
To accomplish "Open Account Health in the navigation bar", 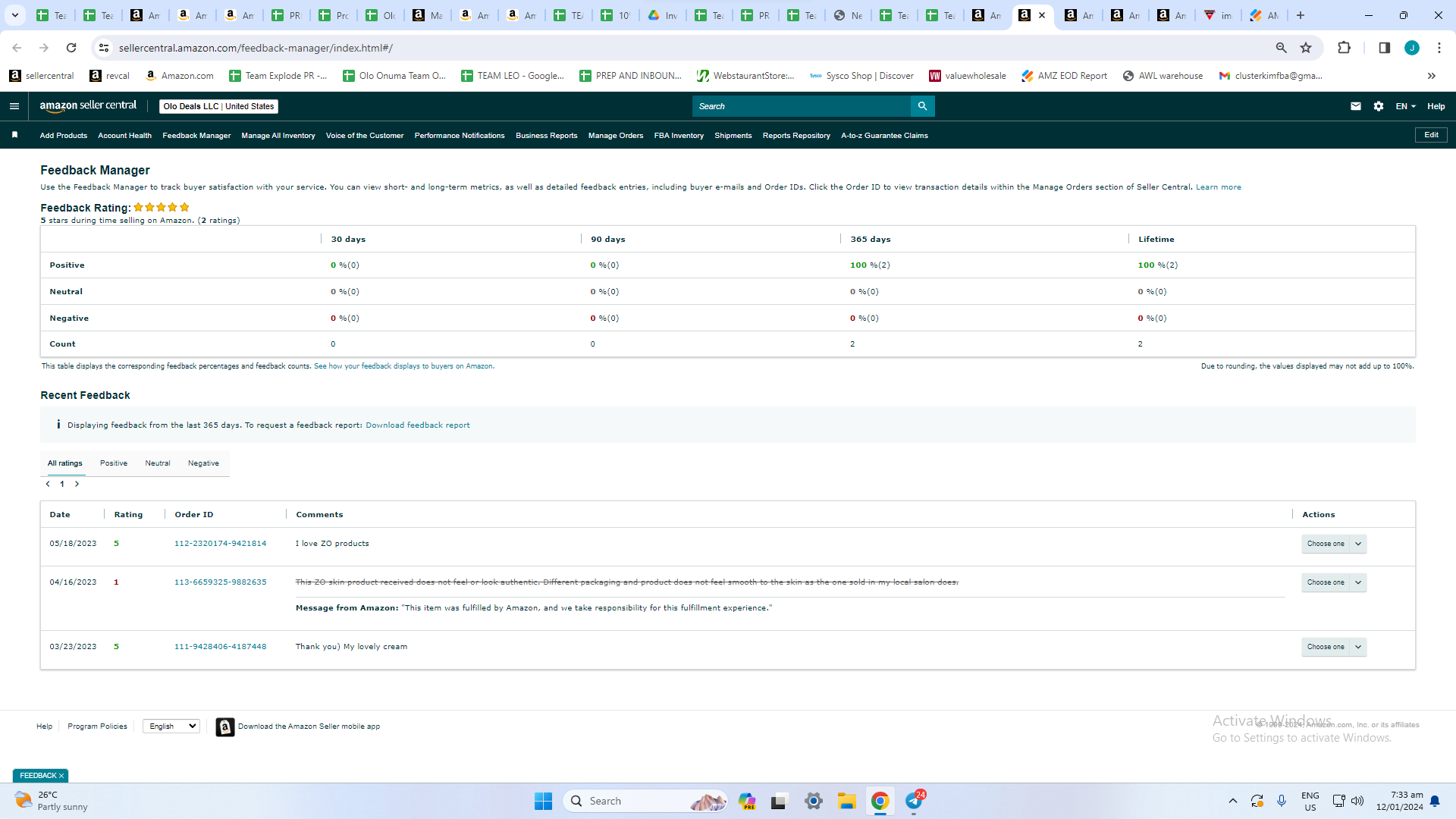I will 124,136.
